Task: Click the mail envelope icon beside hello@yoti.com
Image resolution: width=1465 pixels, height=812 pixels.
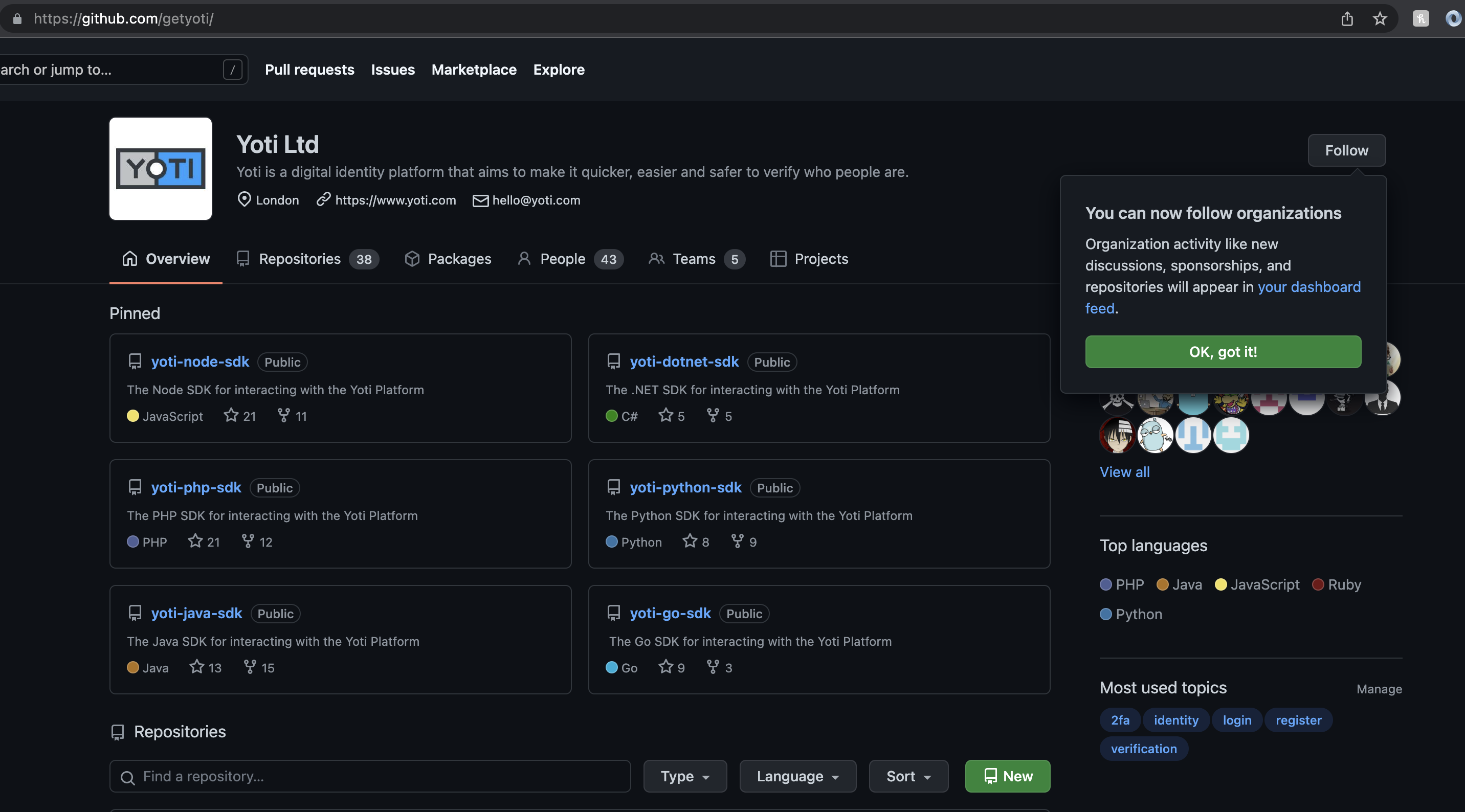Action: tap(480, 201)
